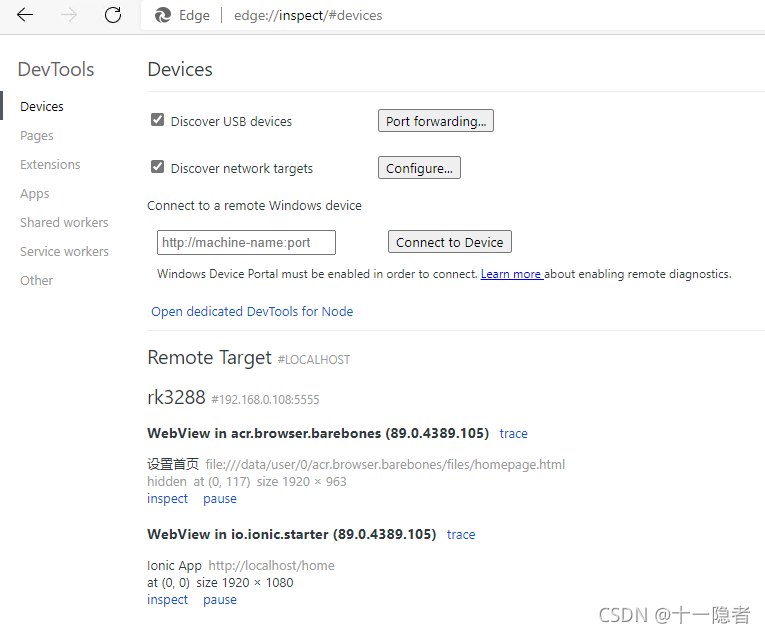Open Port forwarding settings
Image resolution: width=765 pixels, height=633 pixels.
[436, 121]
